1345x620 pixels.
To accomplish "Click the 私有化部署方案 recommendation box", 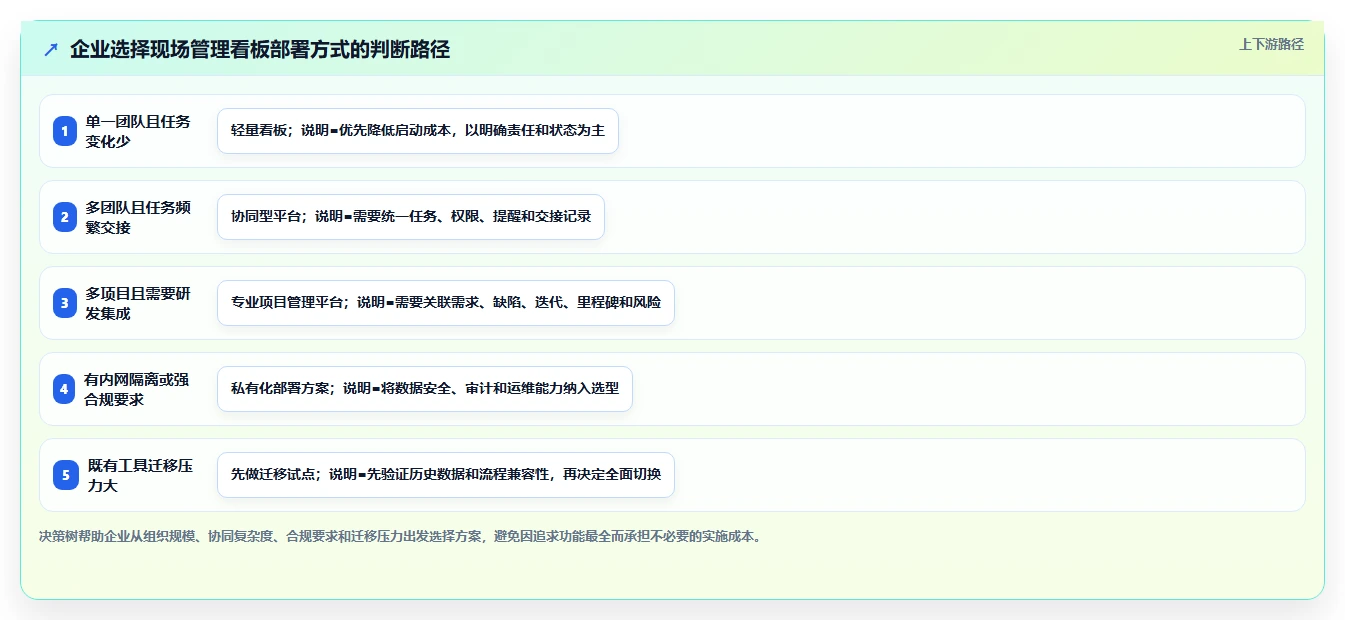I will coord(425,389).
